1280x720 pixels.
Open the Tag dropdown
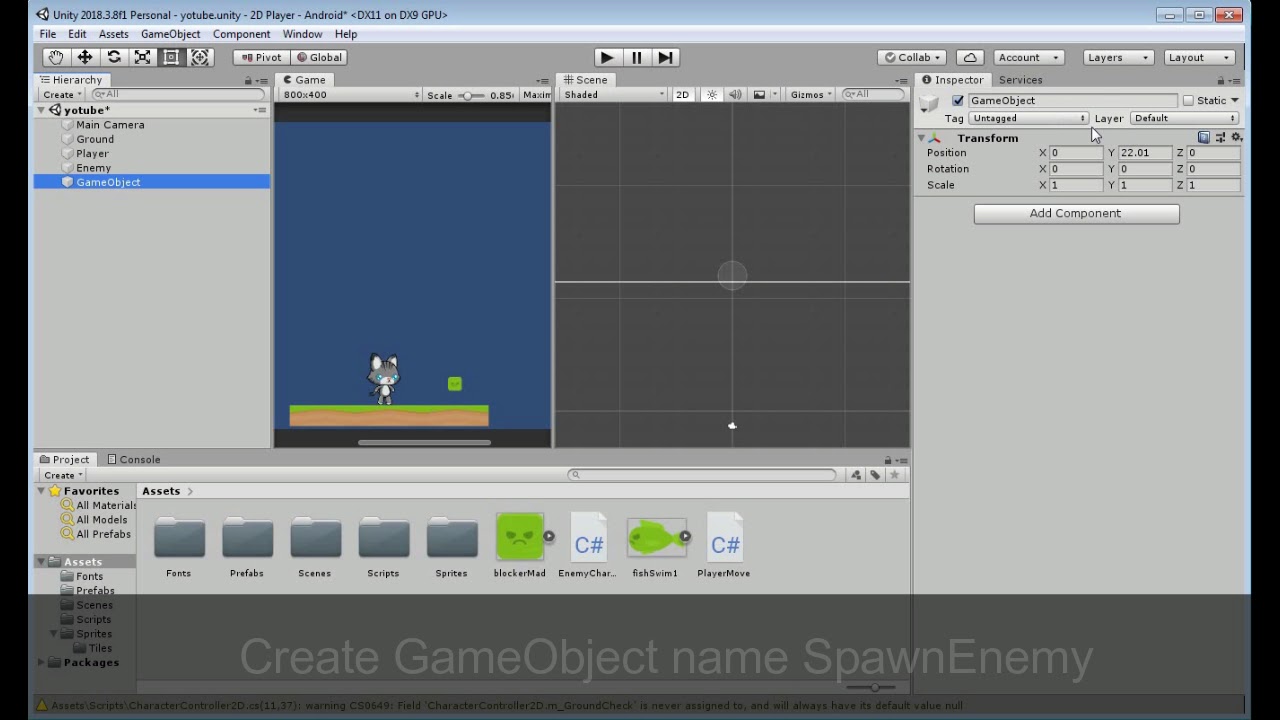1028,118
